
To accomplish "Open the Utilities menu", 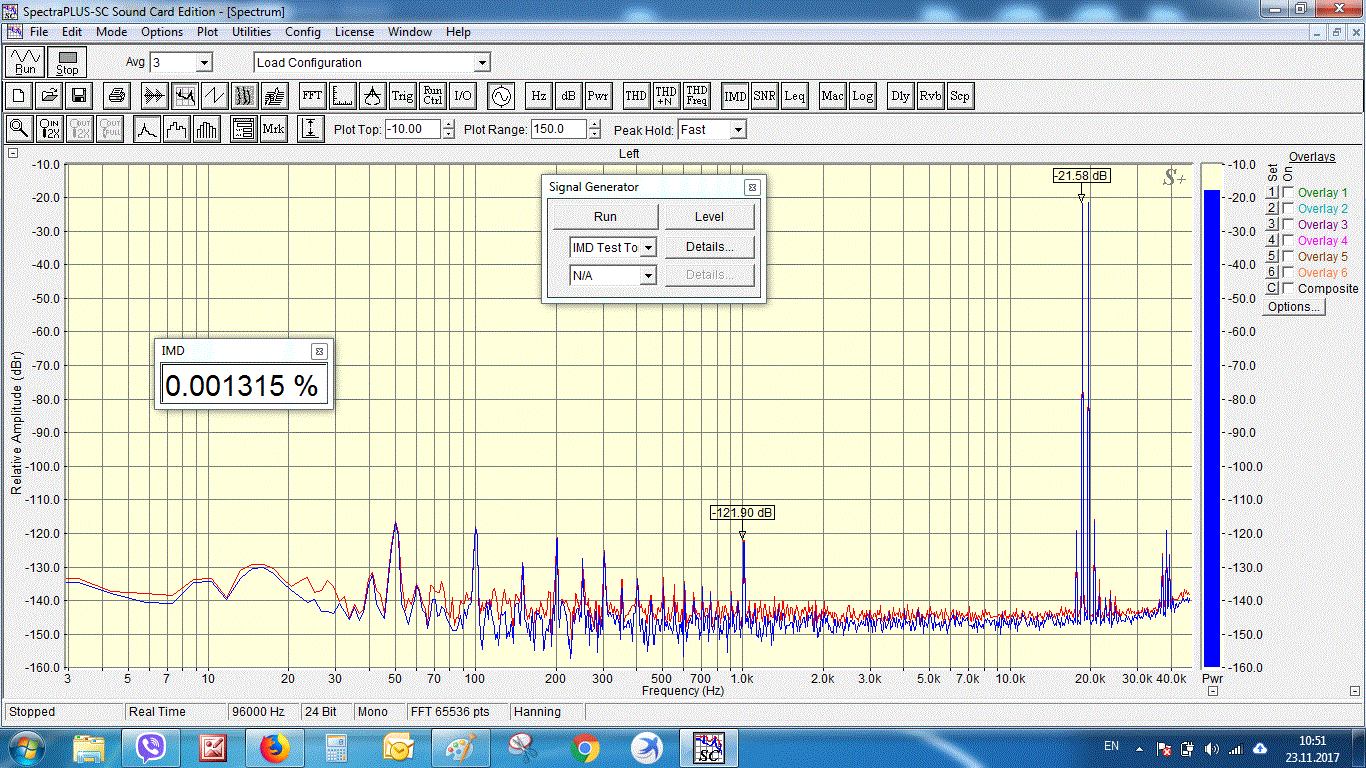I will click(x=251, y=32).
